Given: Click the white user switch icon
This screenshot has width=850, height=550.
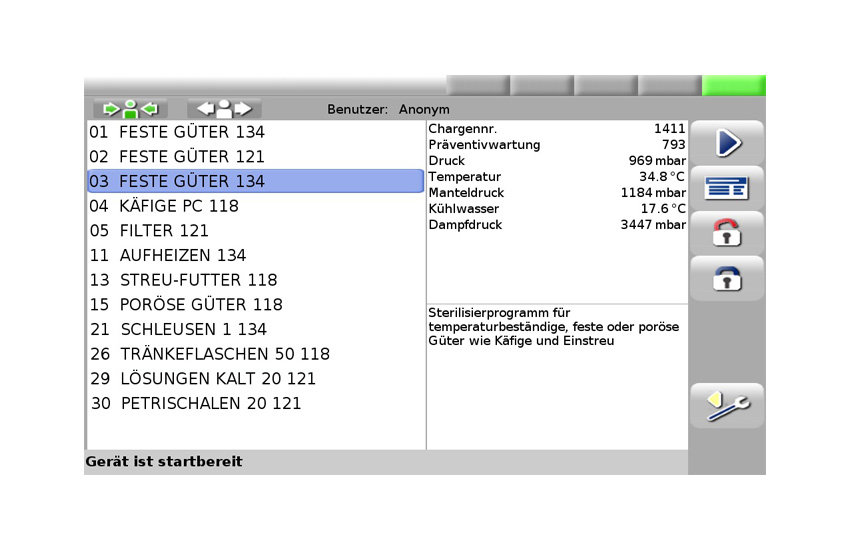Looking at the screenshot, I should [224, 109].
